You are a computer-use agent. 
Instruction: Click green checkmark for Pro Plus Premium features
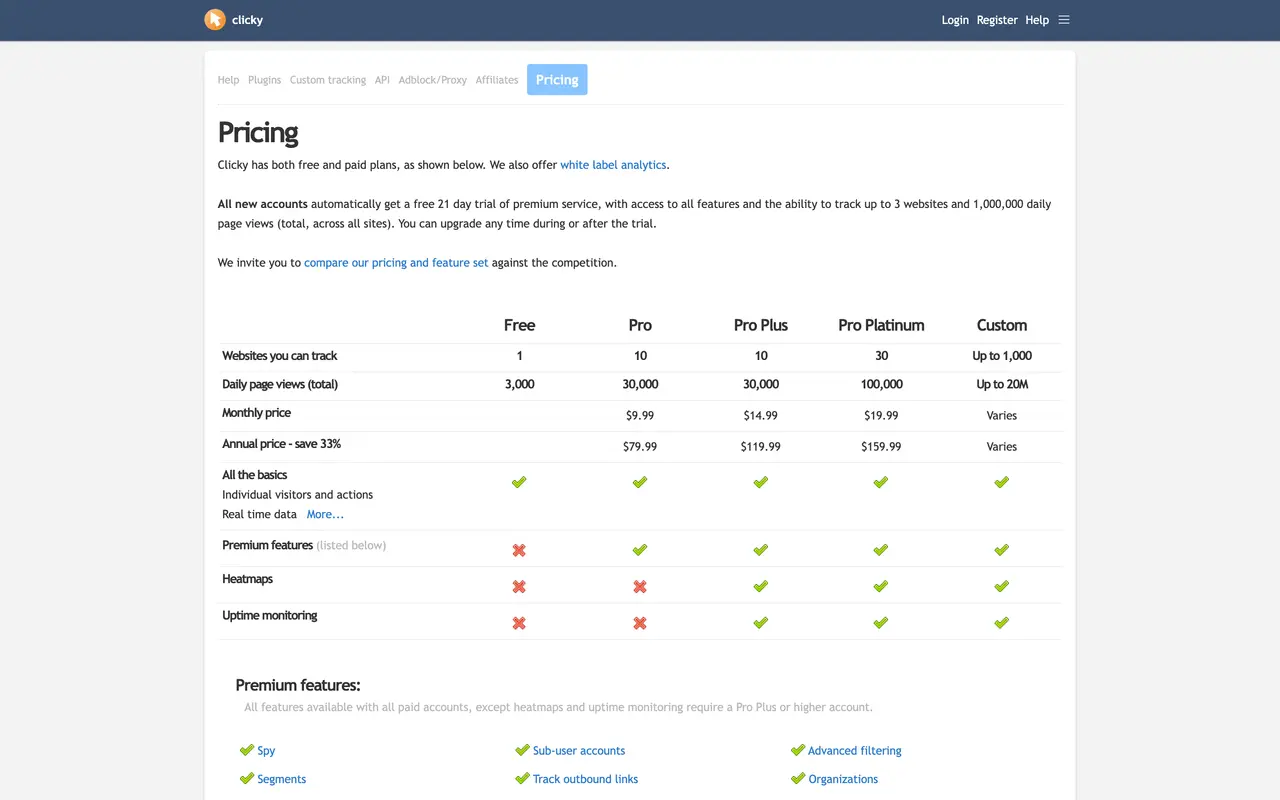click(761, 550)
